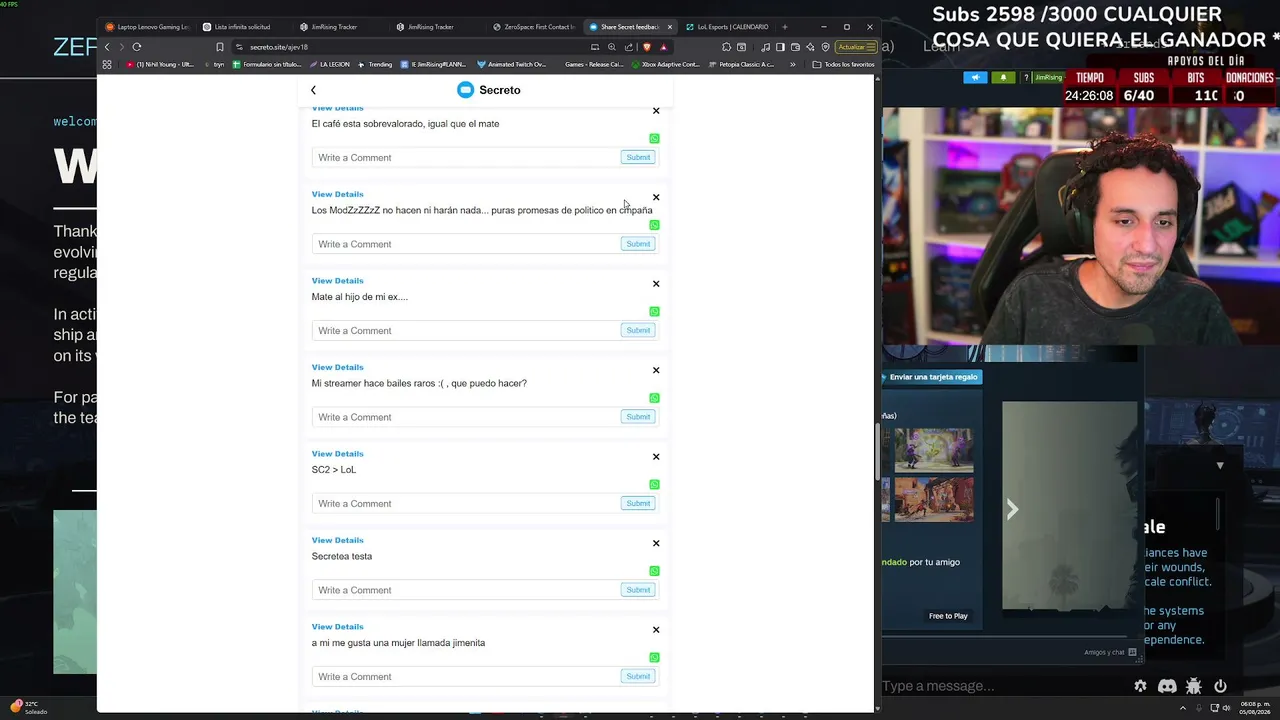This screenshot has width=1280, height=720.
Task: Share the 'SC2 > LoL' post on WhatsApp
Action: point(654,485)
